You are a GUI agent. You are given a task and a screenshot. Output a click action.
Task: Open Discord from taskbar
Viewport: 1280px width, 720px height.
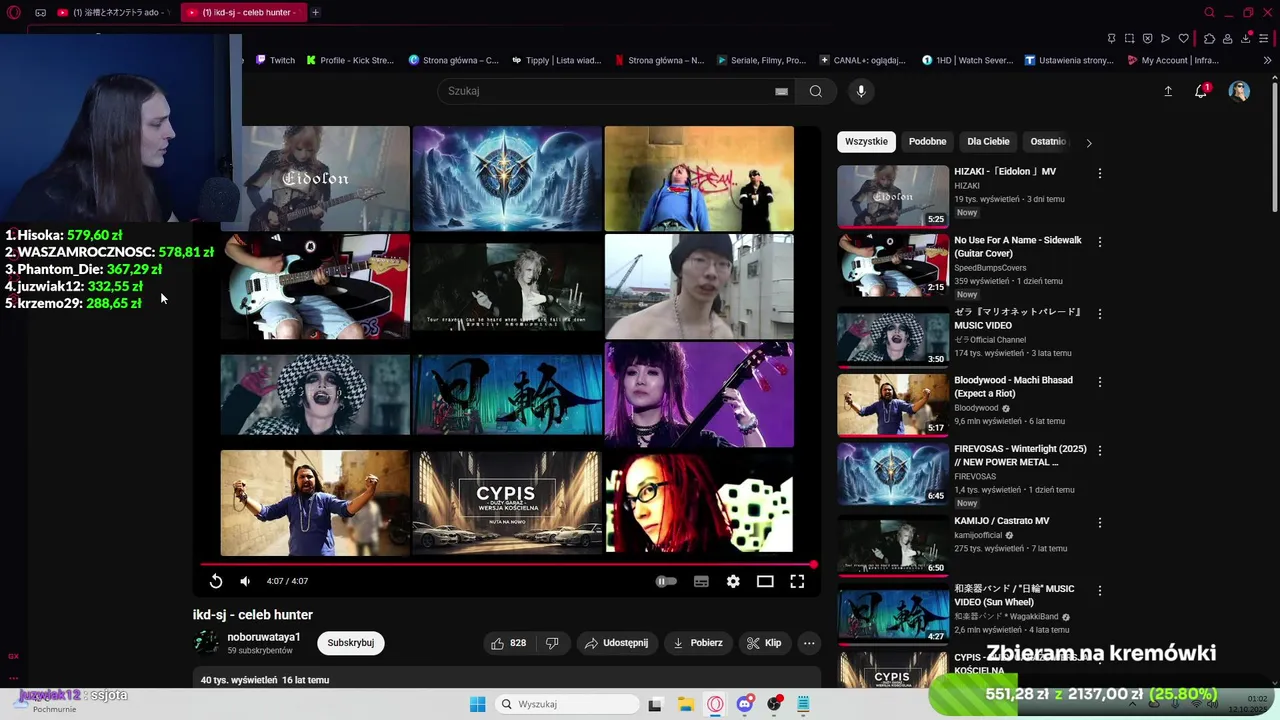(744, 704)
